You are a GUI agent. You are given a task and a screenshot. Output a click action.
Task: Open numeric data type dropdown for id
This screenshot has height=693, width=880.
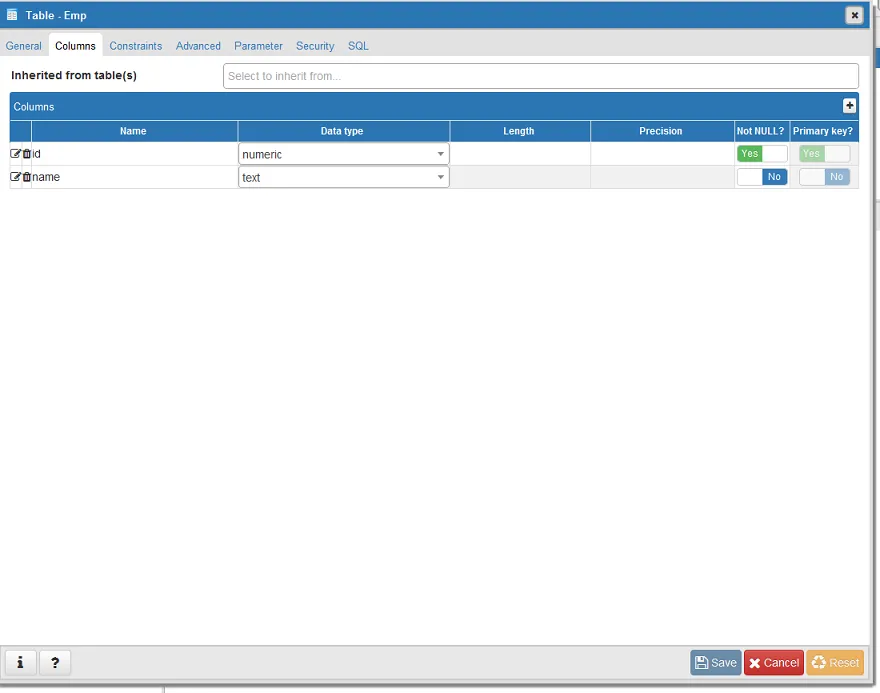point(343,154)
